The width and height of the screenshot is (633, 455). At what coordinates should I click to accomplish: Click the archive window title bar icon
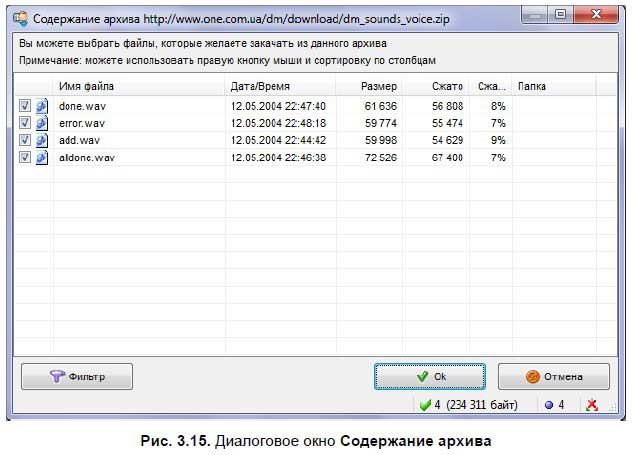(18, 16)
